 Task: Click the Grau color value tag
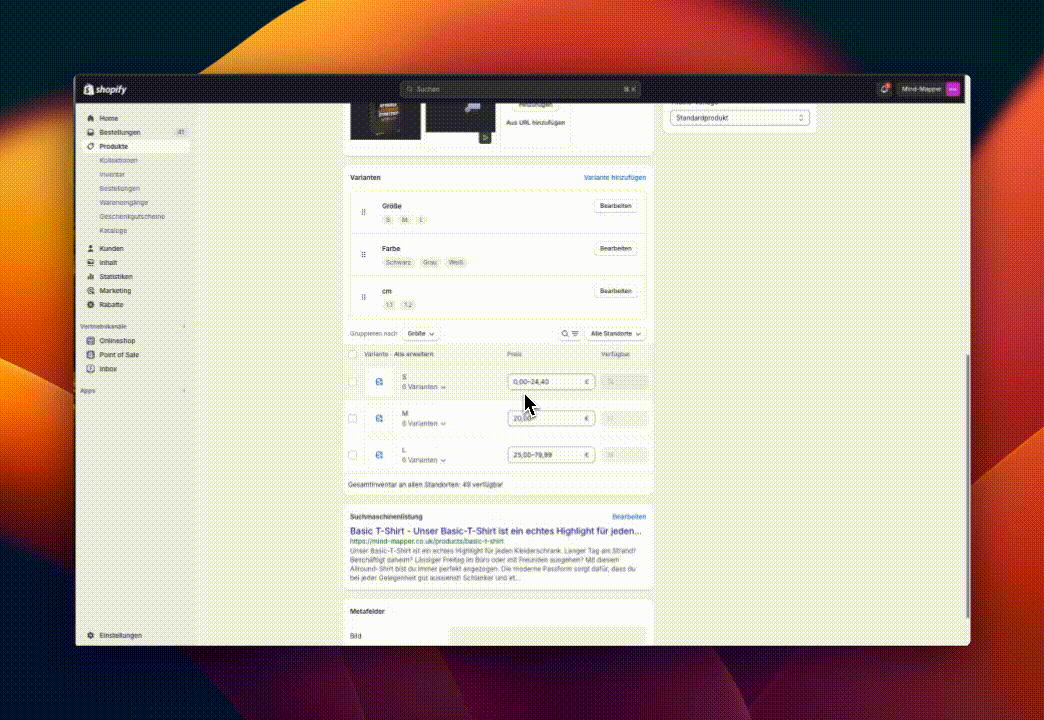click(430, 262)
